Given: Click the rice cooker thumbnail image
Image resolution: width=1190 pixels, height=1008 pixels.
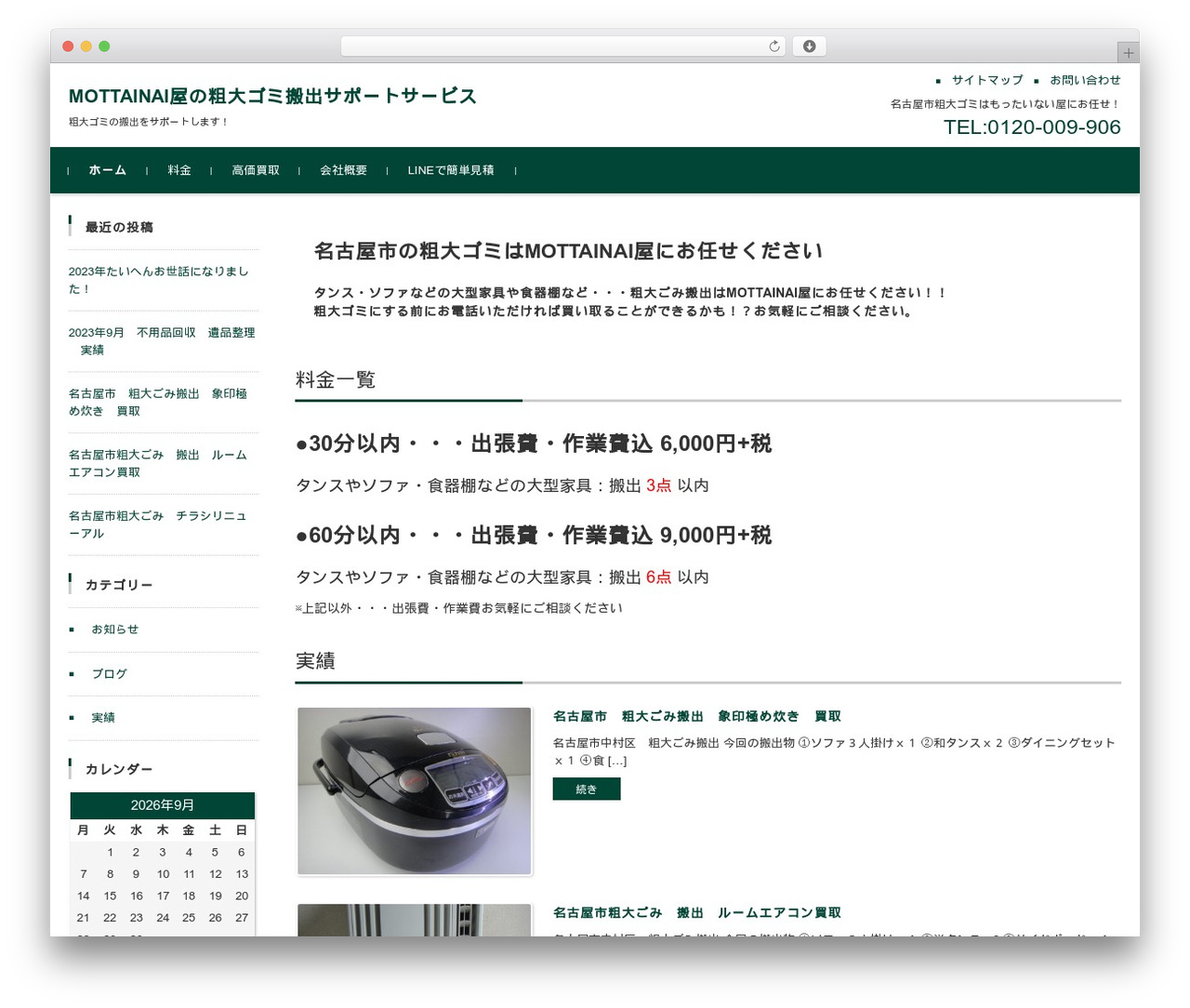Looking at the screenshot, I should (415, 791).
